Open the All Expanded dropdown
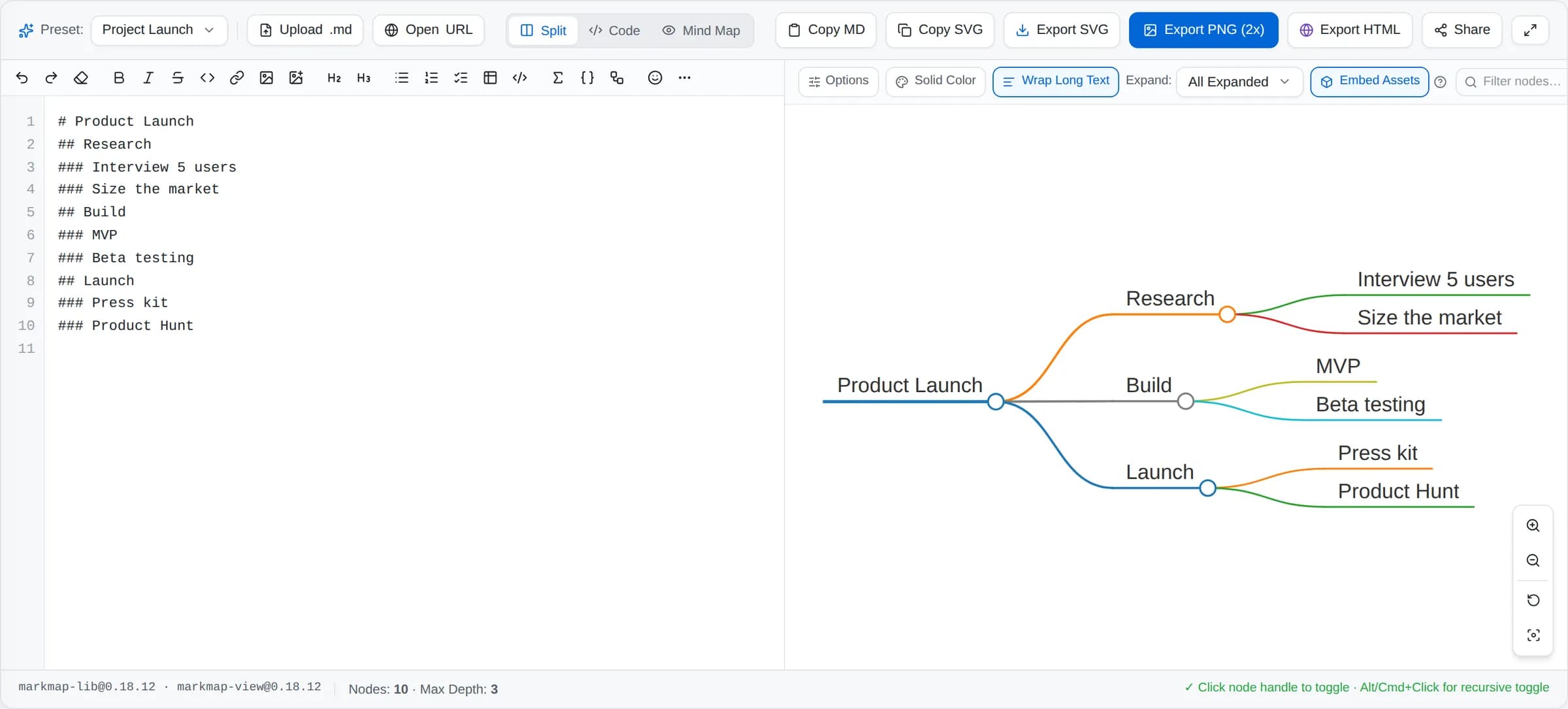1568x709 pixels. 1239,82
